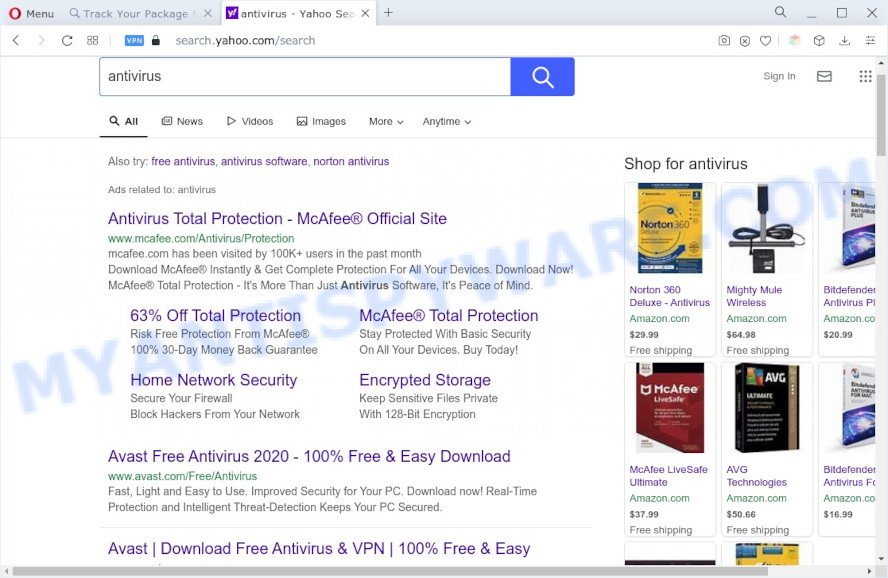Click the '$50.66' AVG price text
888x578 pixels.
click(741, 515)
